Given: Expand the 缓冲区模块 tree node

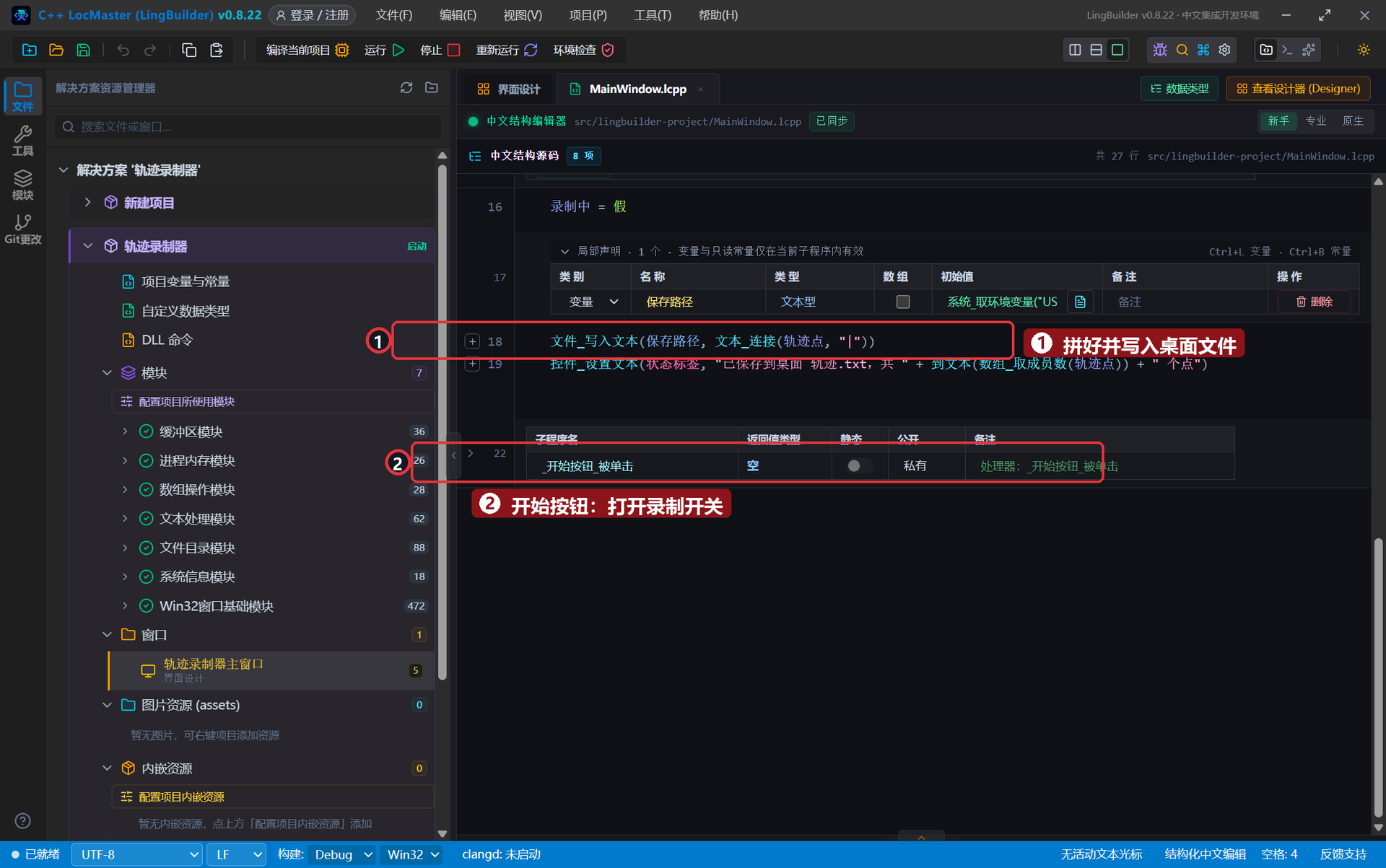Looking at the screenshot, I should click(125, 431).
